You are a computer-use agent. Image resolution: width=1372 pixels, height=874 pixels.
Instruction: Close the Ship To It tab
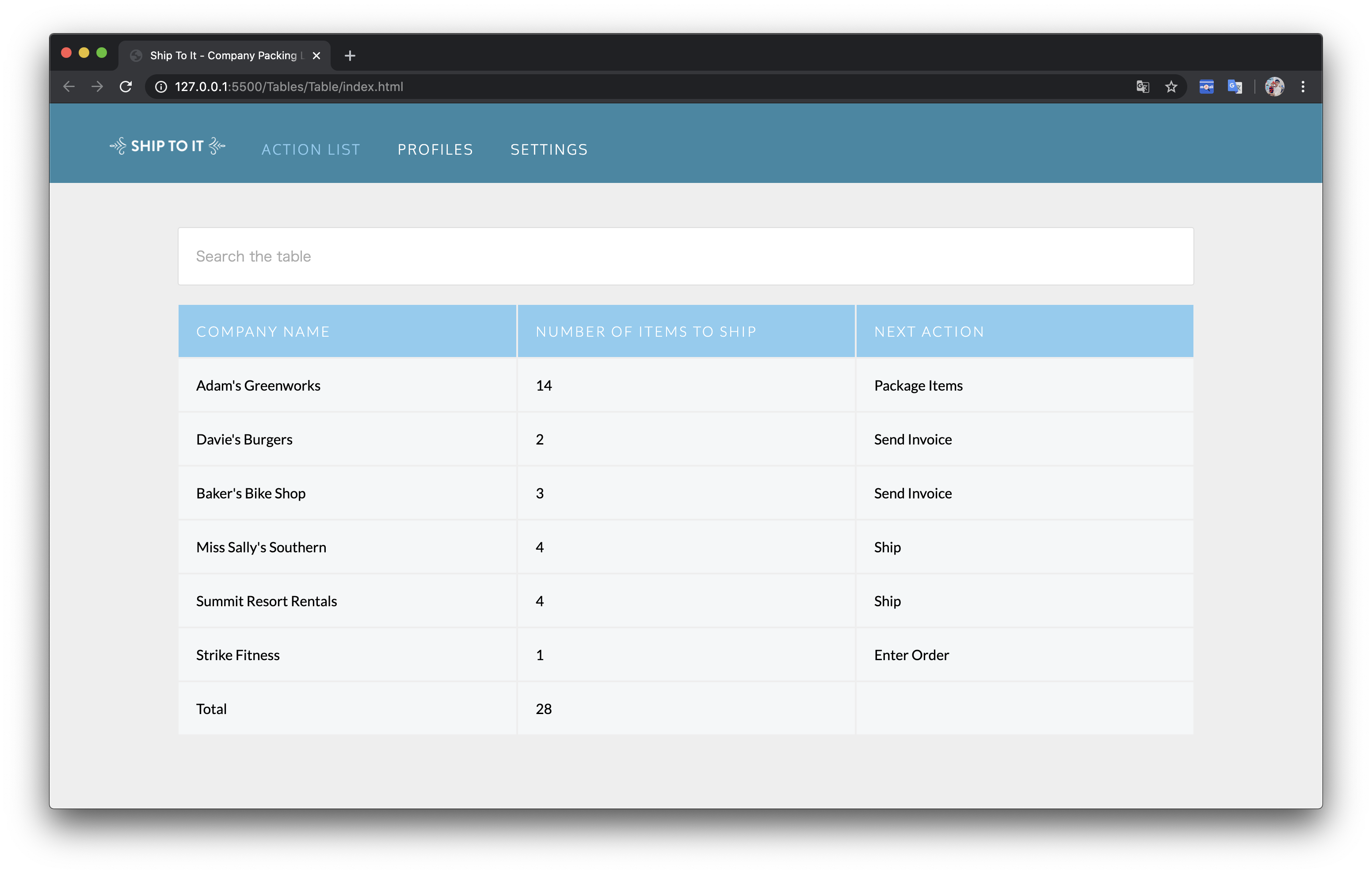coord(317,55)
